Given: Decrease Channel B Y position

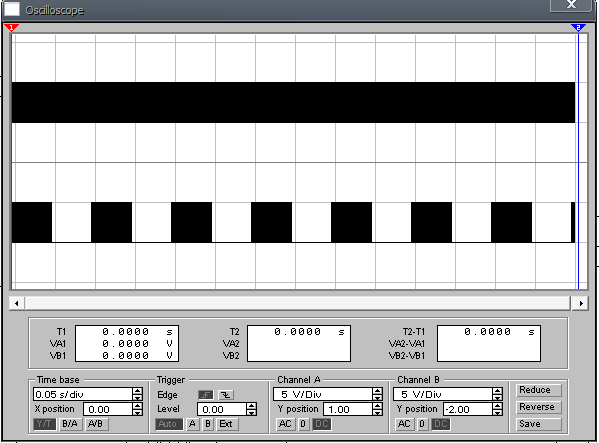Looking at the screenshot, I should pos(497,412).
